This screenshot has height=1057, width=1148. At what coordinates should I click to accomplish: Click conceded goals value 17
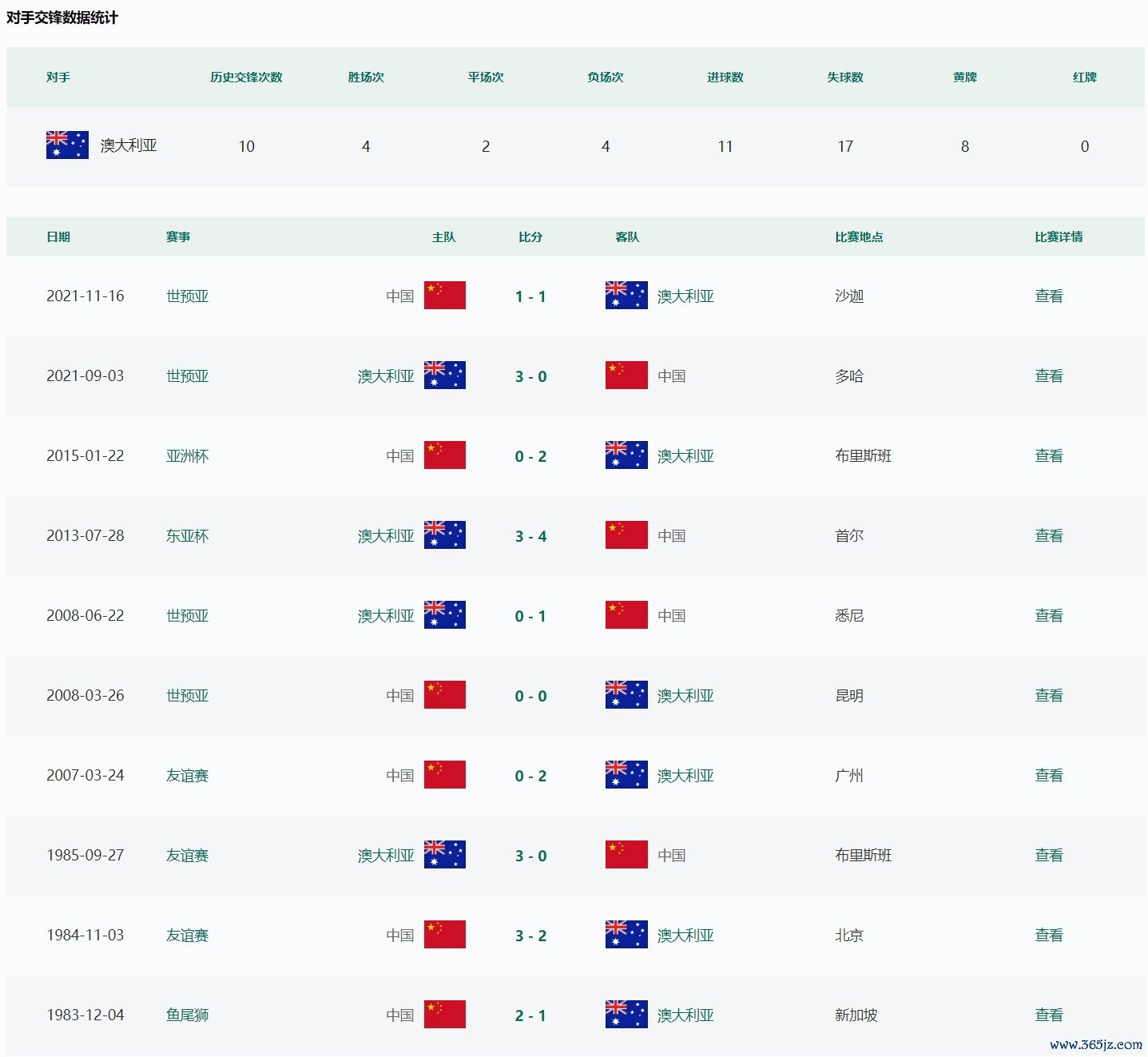click(845, 146)
